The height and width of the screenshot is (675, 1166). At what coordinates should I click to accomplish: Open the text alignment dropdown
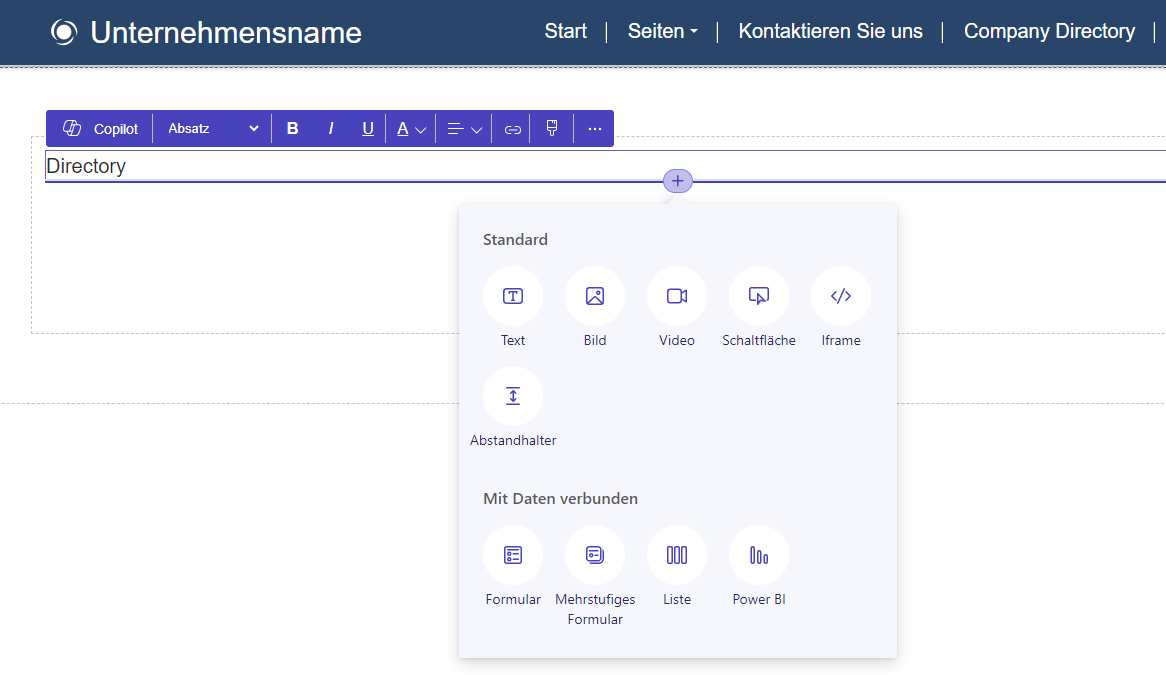(x=463, y=128)
